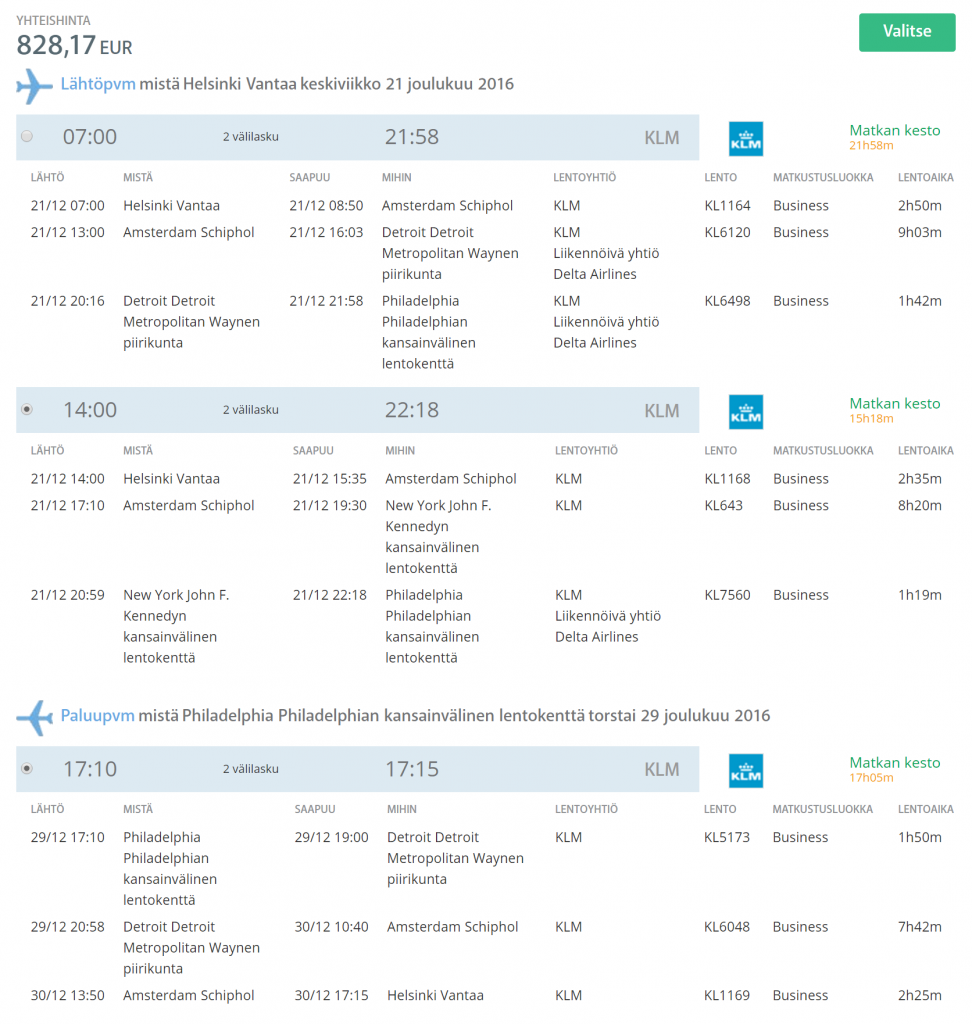The image size is (972, 1024).
Task: Click the total price 828,17 EUR
Action: coord(74,46)
